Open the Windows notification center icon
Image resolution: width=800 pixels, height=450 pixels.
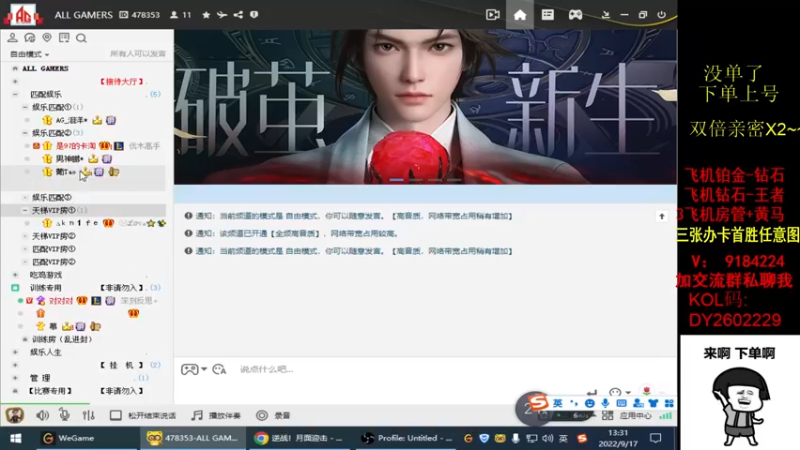[x=656, y=438]
